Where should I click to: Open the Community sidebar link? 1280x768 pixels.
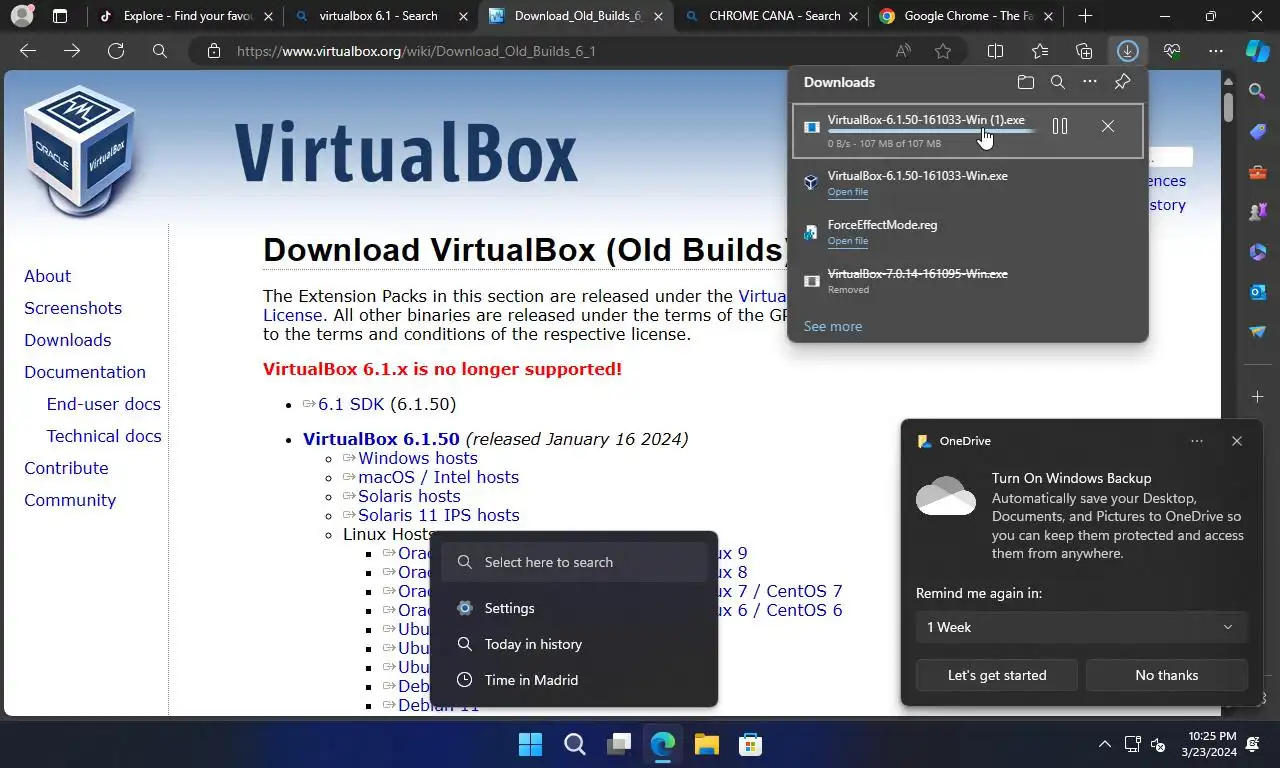(70, 500)
